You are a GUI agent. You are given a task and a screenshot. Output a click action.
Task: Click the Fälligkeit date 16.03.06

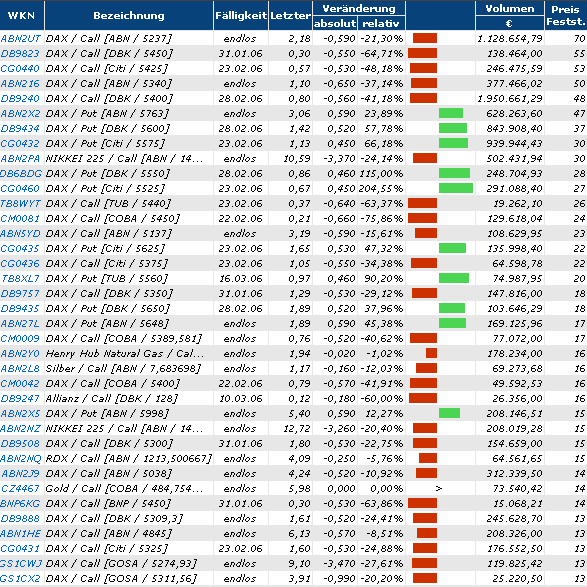[241, 278]
